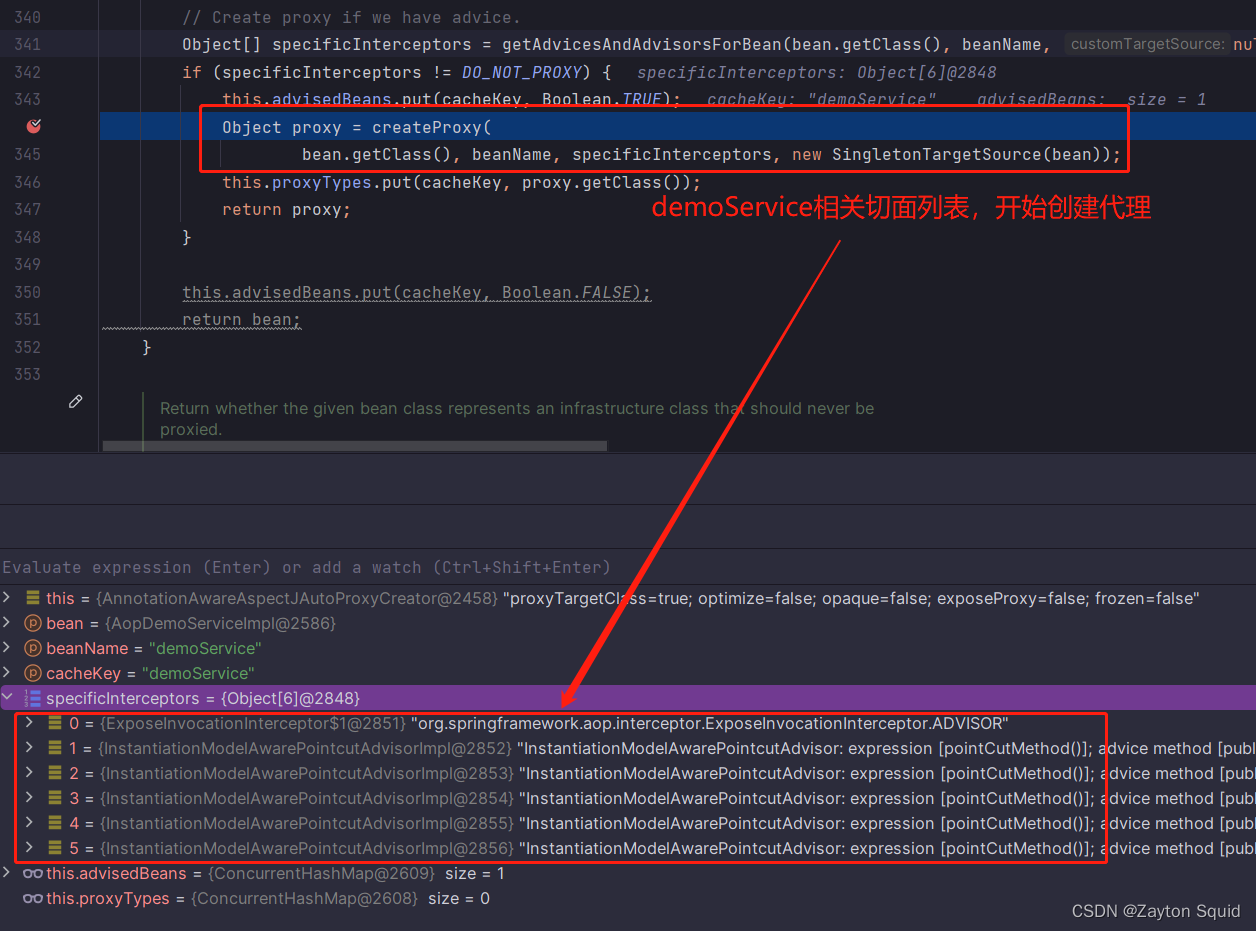Click the '// Create proxy if we have advice.' comment
The width and height of the screenshot is (1256, 931).
point(351,17)
